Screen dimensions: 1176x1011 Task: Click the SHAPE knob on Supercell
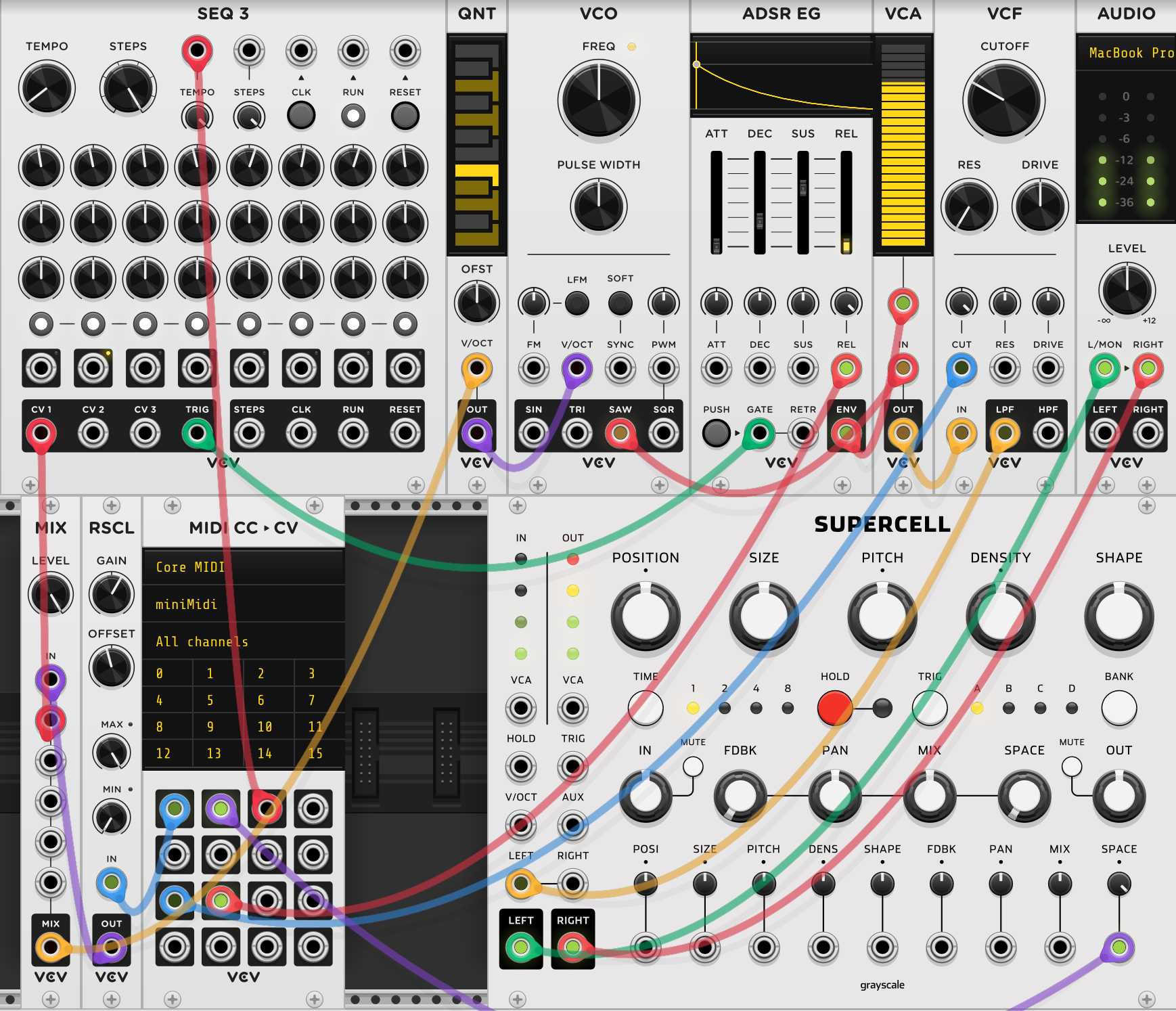[x=1118, y=616]
